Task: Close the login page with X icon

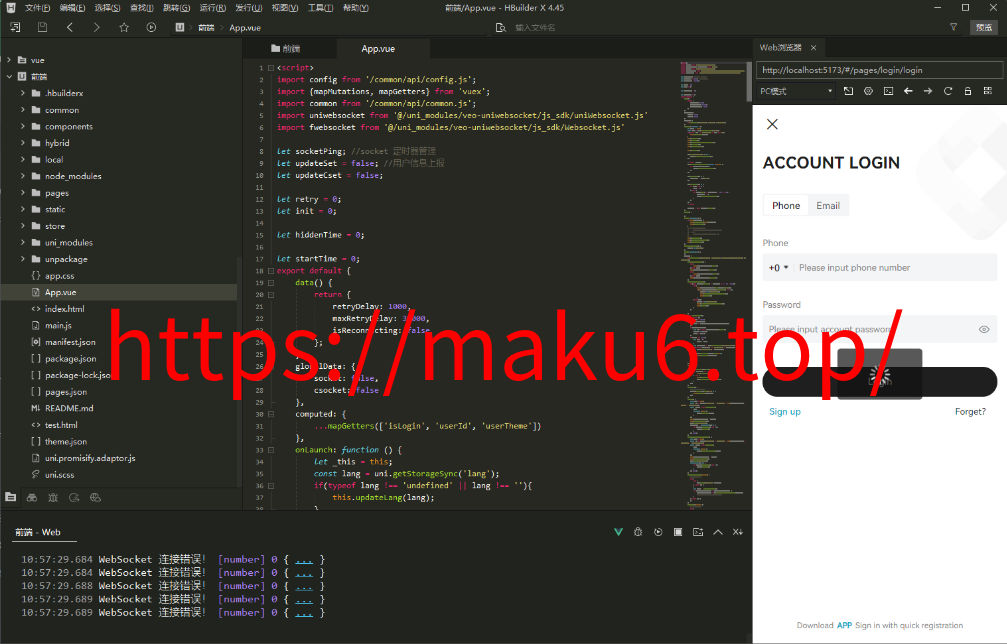Action: [x=773, y=124]
